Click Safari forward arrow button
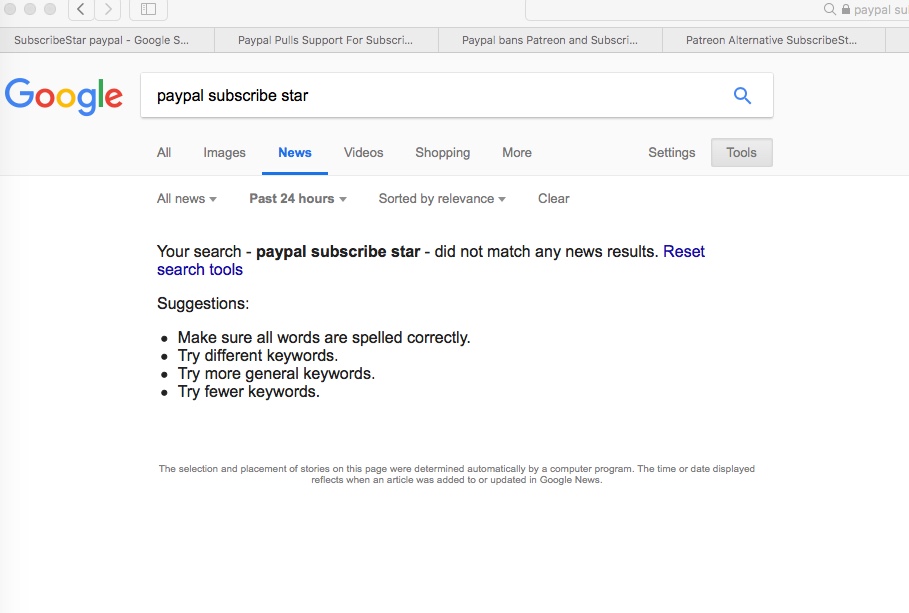The image size is (909, 613). 107,10
